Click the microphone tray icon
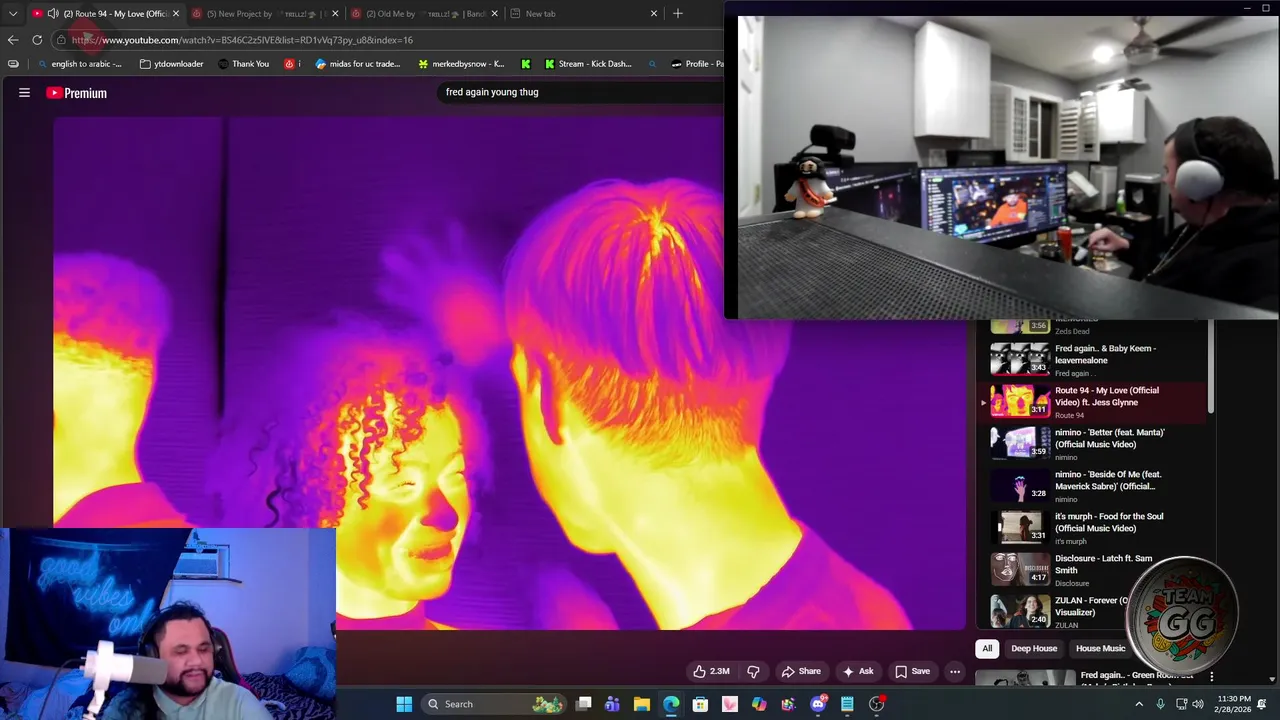Viewport: 1280px width, 720px height. point(1160,704)
